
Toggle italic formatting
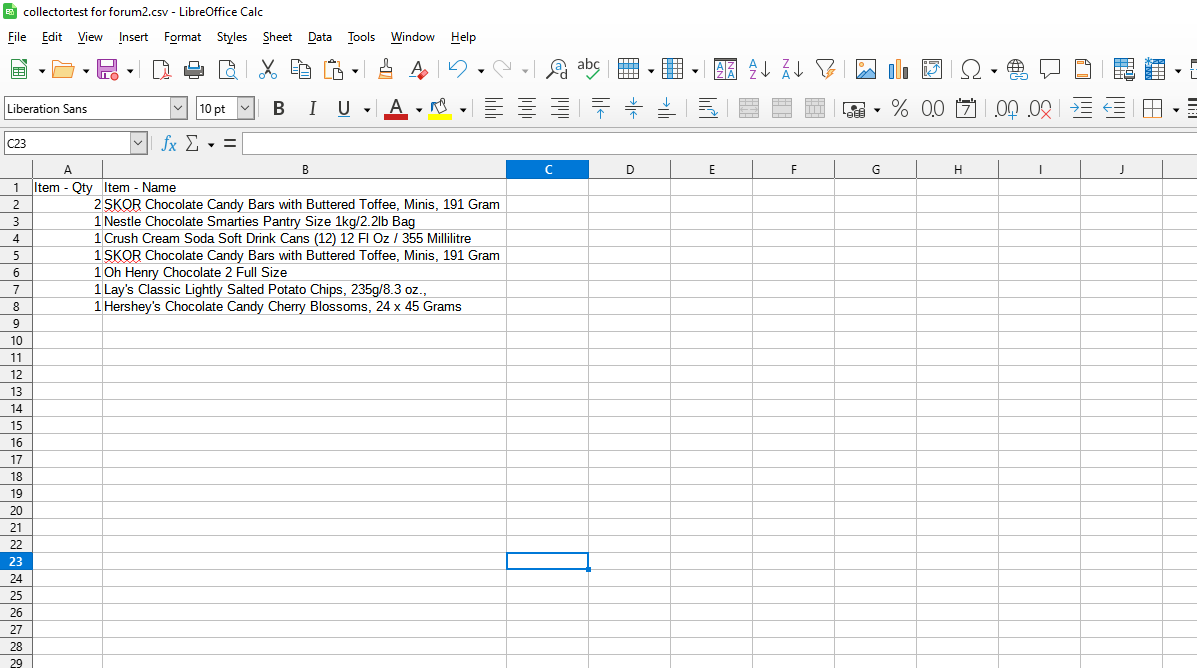point(311,108)
